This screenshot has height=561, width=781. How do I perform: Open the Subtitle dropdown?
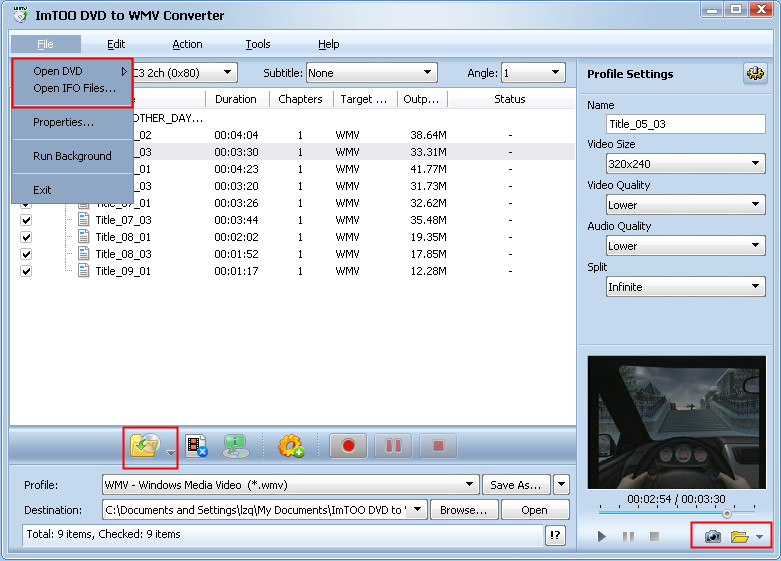click(372, 73)
